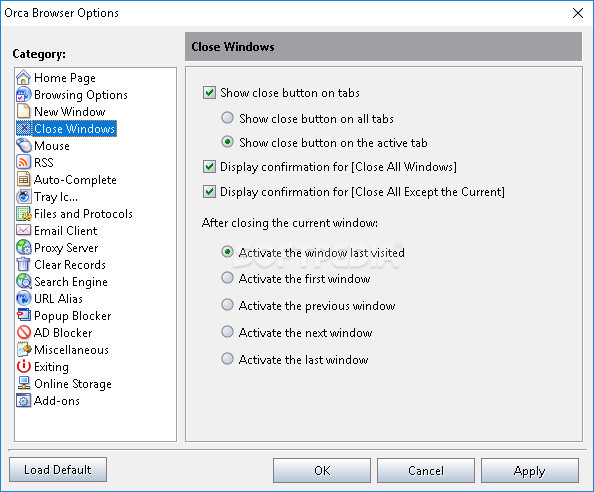The image size is (594, 492).
Task: Apply the current settings
Action: pos(530,471)
